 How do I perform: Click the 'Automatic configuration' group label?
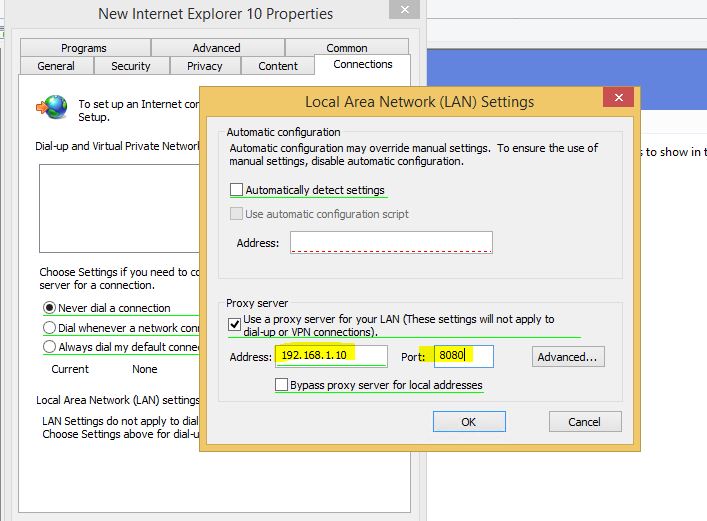pos(283,132)
